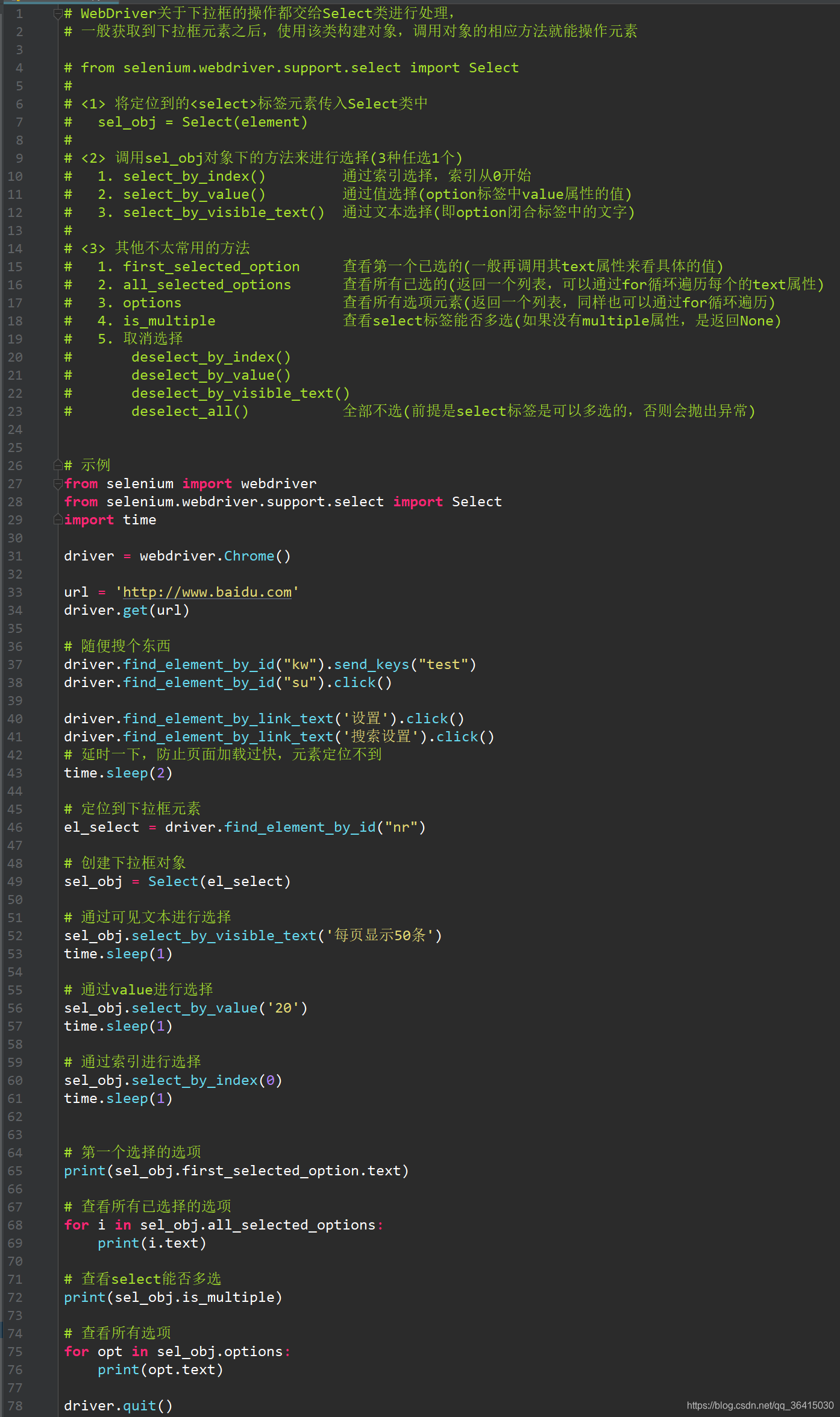Click the '# 创建下拉框对象' comment
This screenshot has width=840, height=1417.
(x=125, y=863)
